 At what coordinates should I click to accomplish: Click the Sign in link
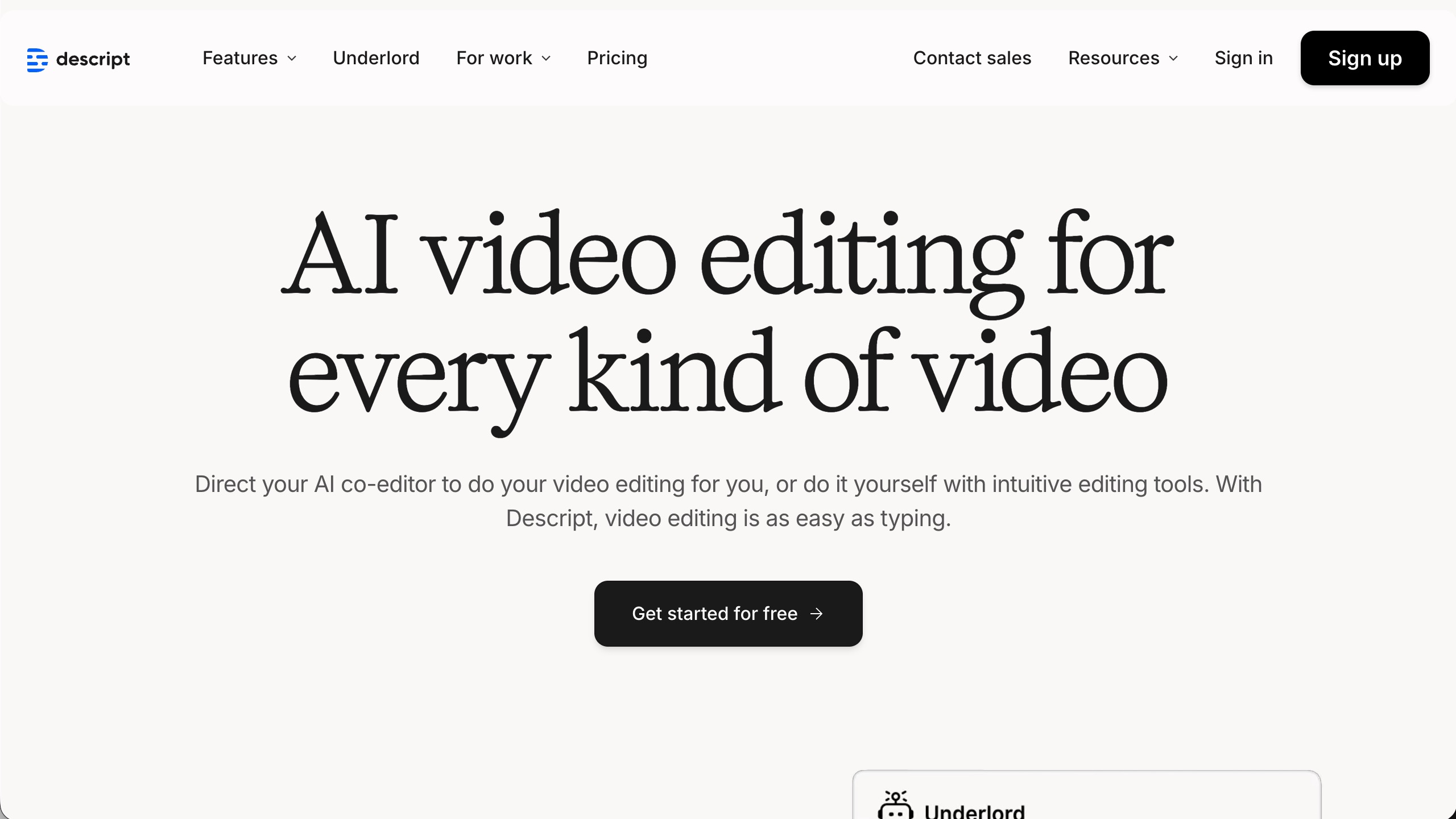pos(1243,58)
